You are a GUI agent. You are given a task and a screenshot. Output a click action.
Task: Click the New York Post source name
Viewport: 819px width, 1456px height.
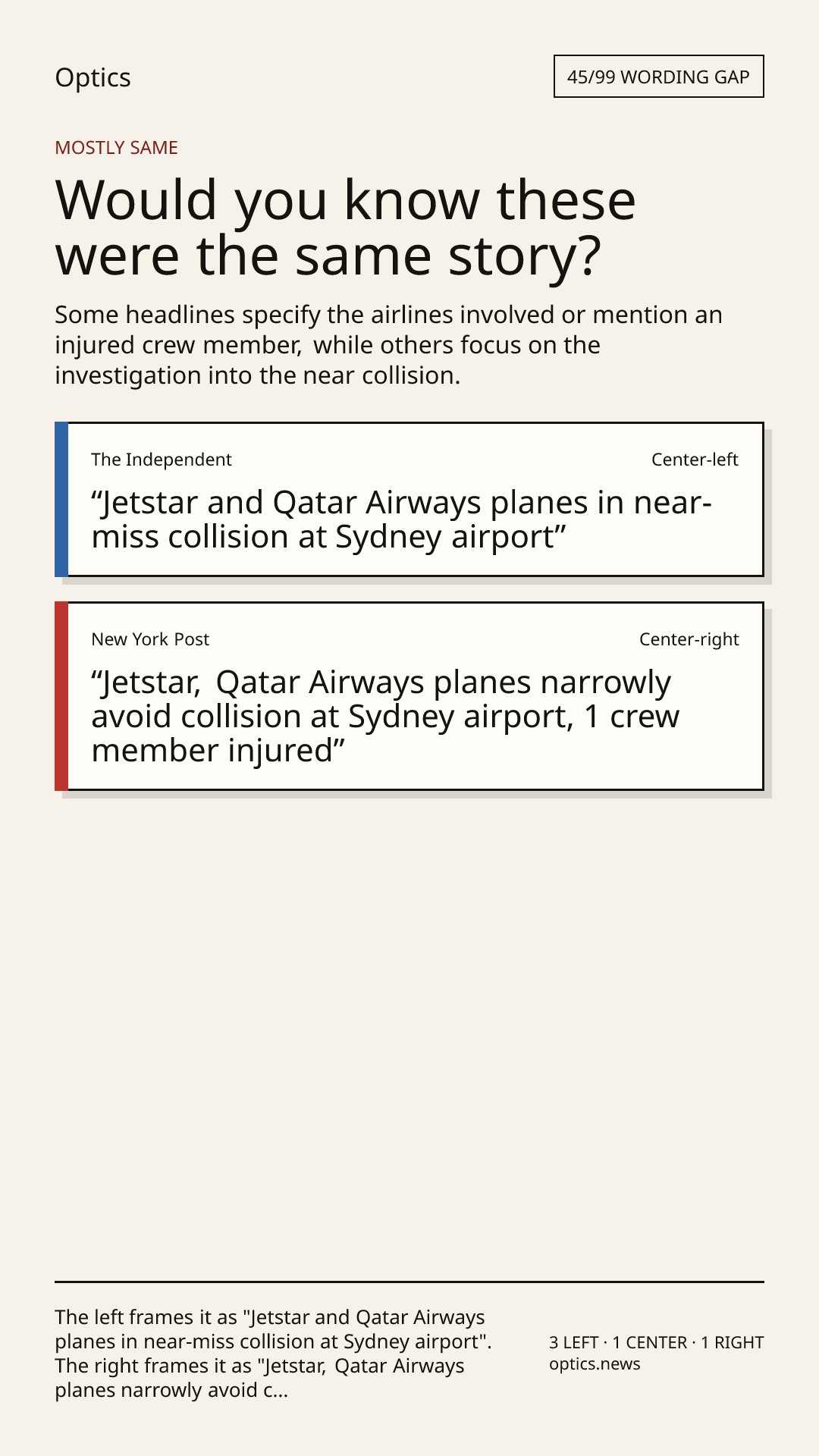tap(150, 639)
